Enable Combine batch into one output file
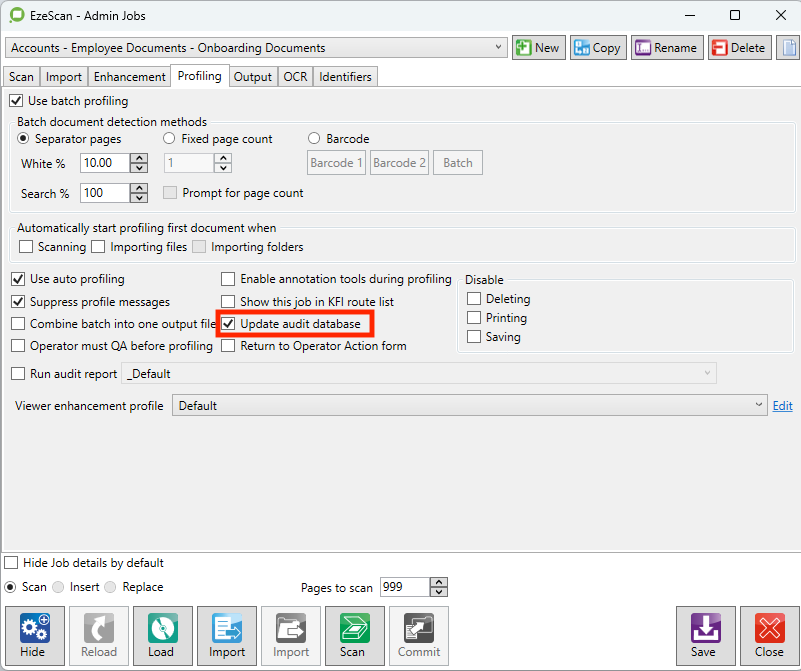The image size is (801, 671). 18,324
